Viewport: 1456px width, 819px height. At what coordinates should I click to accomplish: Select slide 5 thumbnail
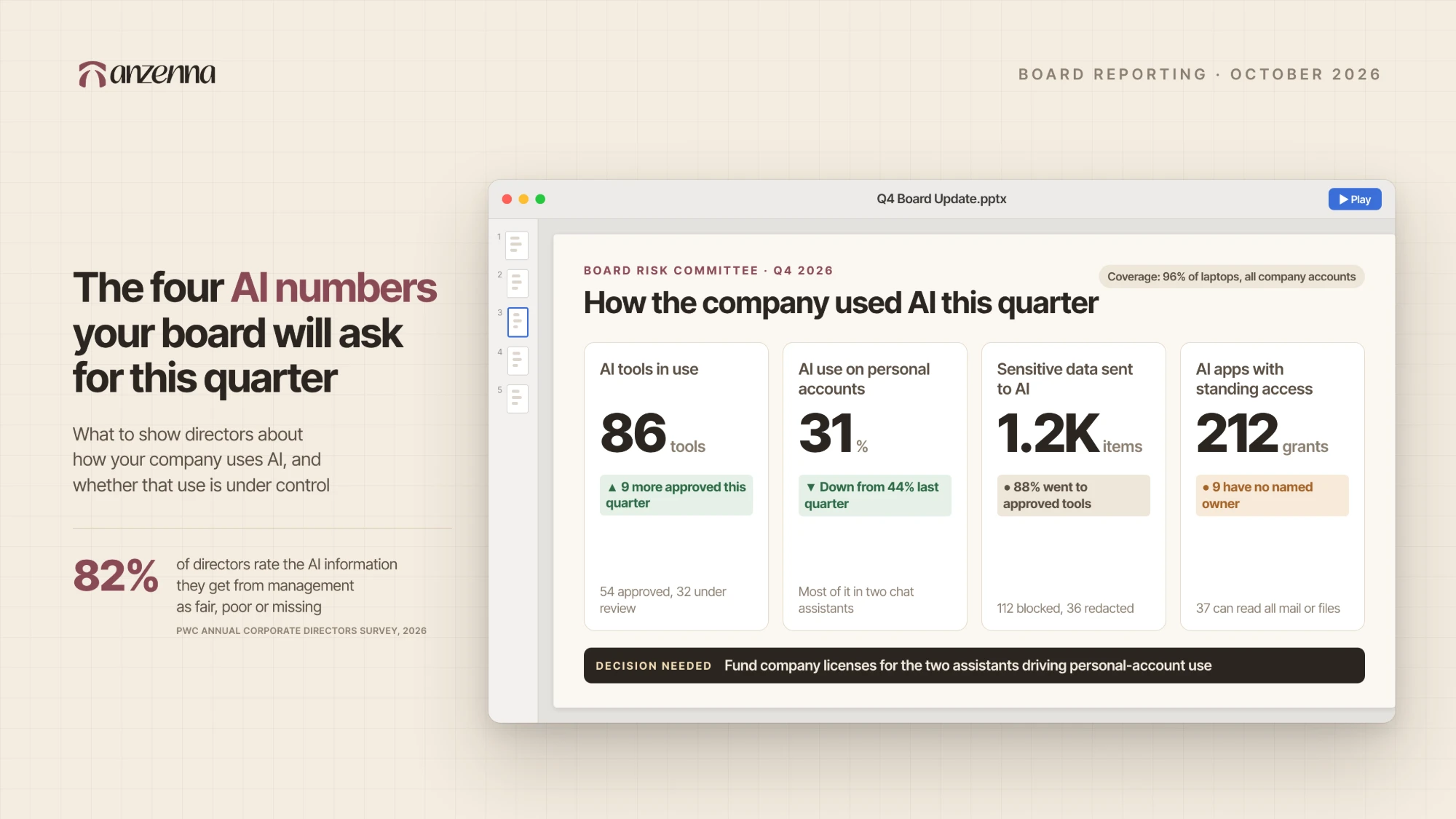[517, 398]
